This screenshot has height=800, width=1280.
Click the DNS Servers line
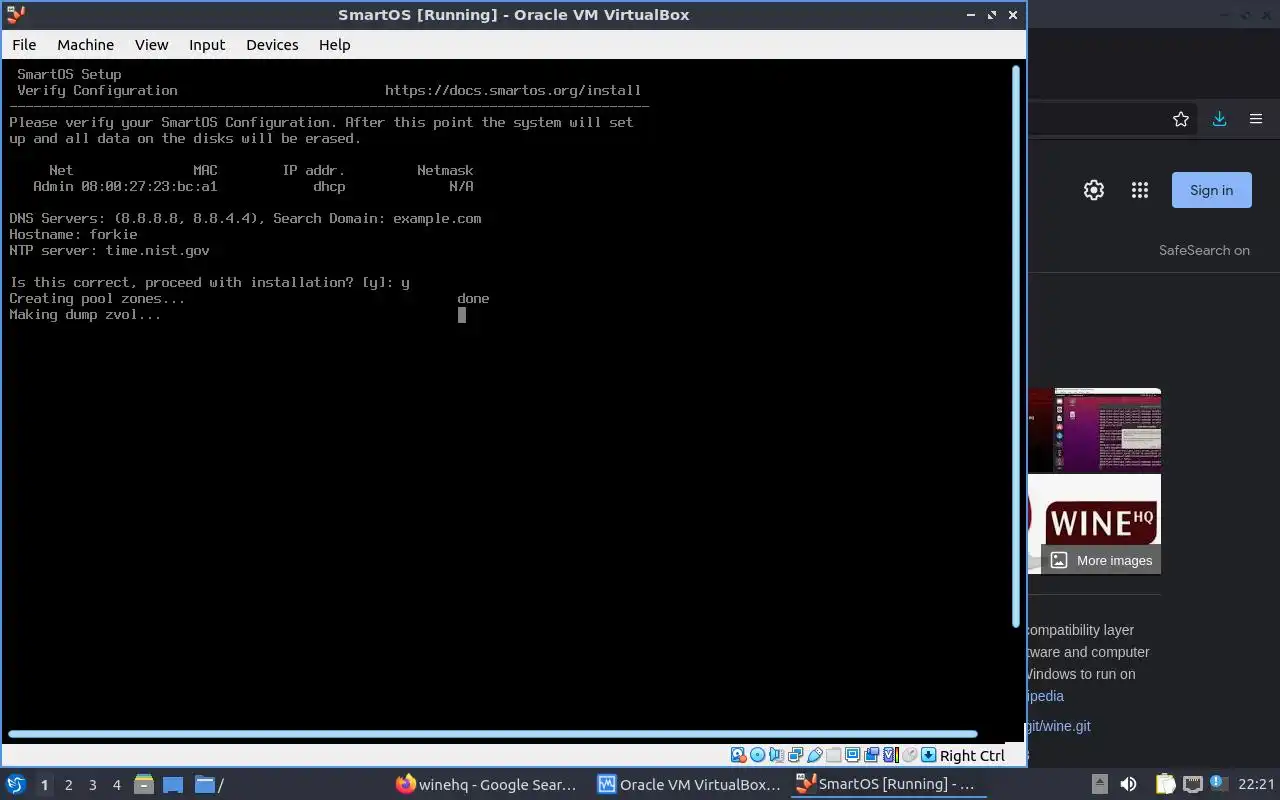[245, 218]
